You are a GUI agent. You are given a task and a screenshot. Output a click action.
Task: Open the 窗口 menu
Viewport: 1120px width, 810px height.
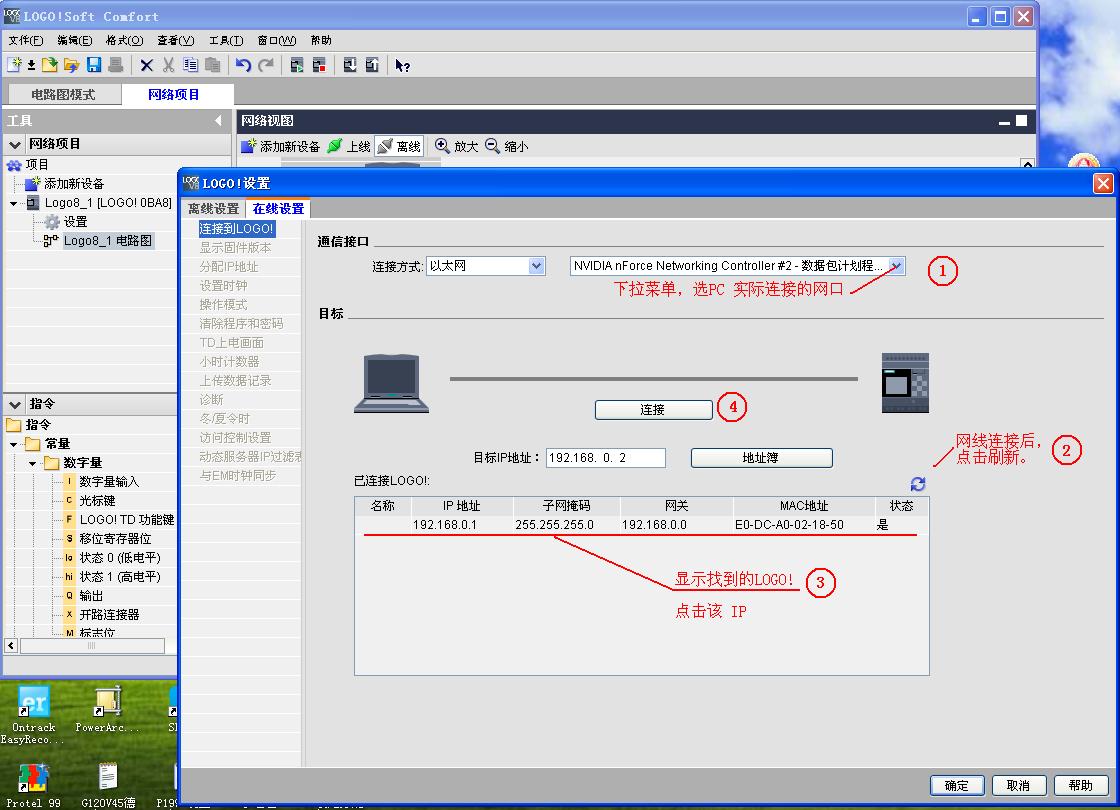277,41
